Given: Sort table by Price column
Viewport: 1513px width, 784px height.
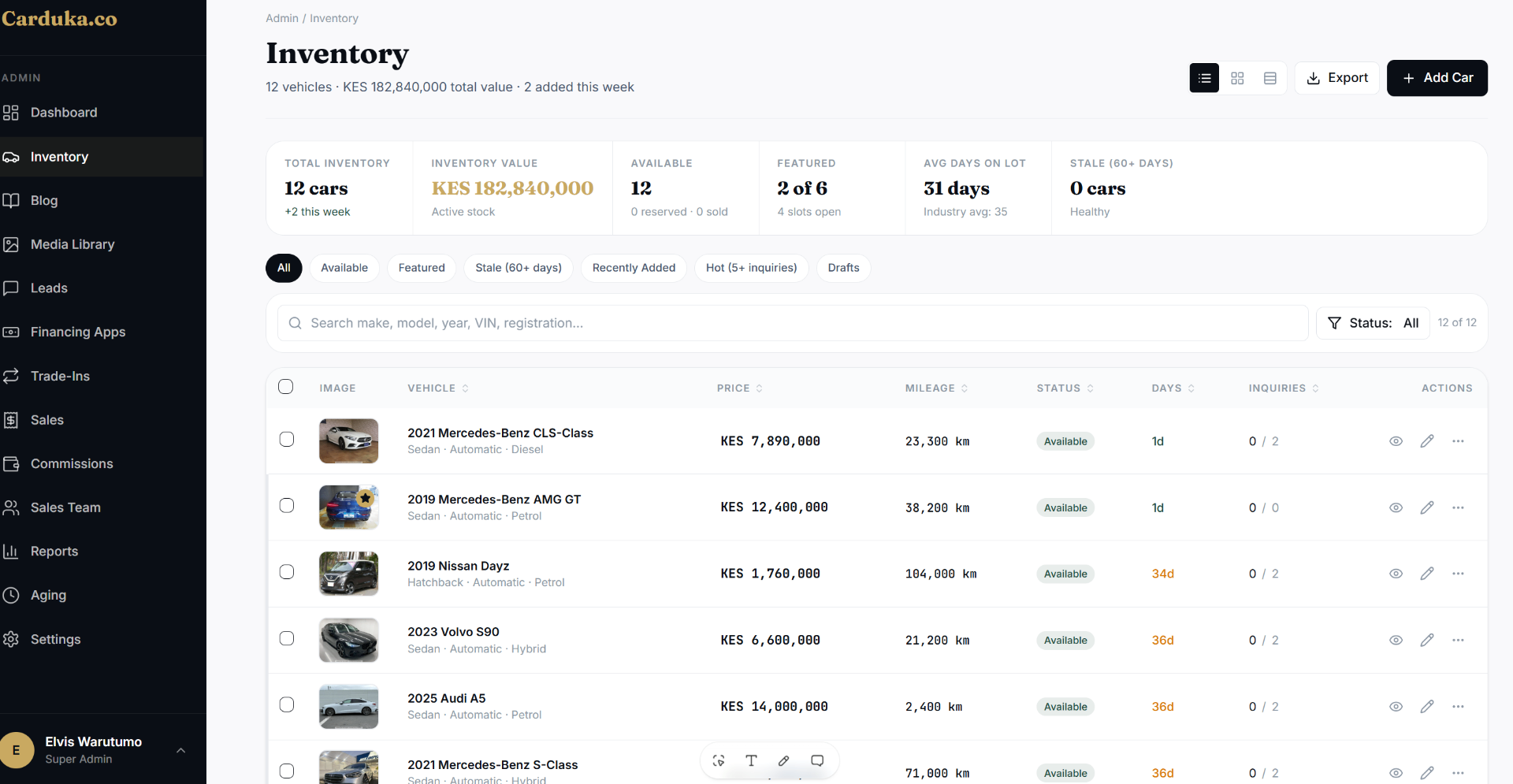Looking at the screenshot, I should [740, 388].
